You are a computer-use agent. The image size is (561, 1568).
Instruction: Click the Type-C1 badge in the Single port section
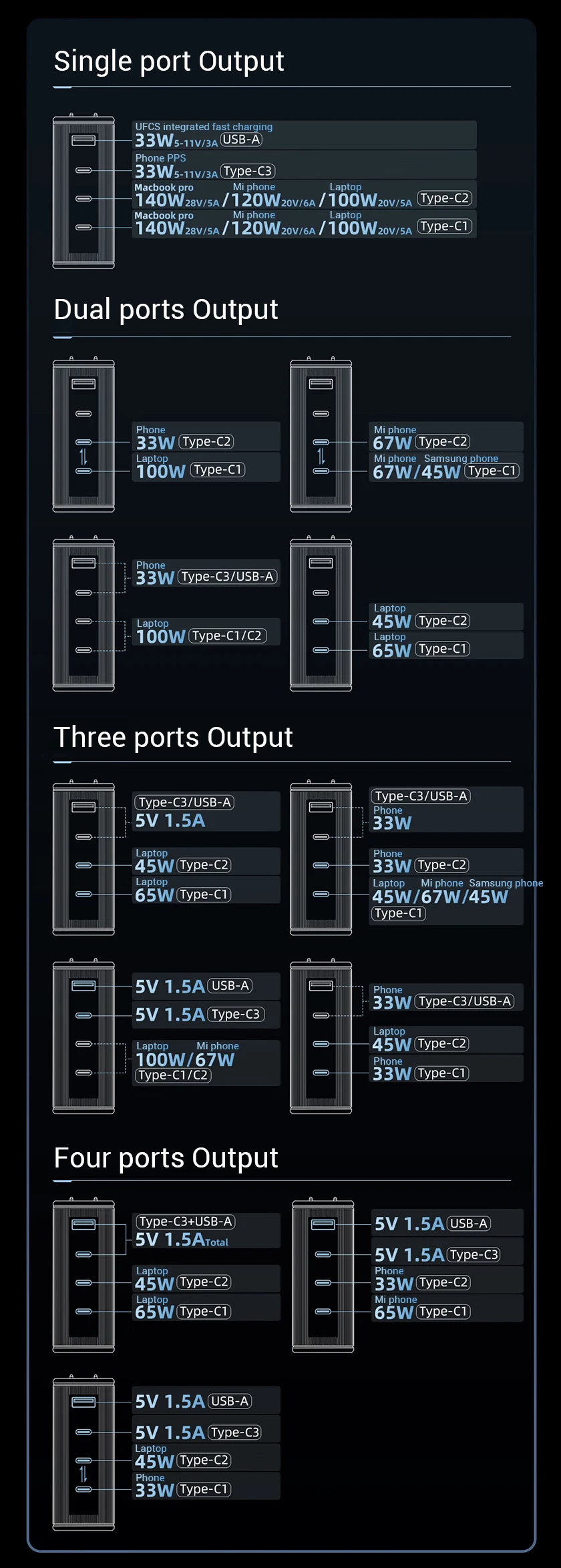[445, 226]
